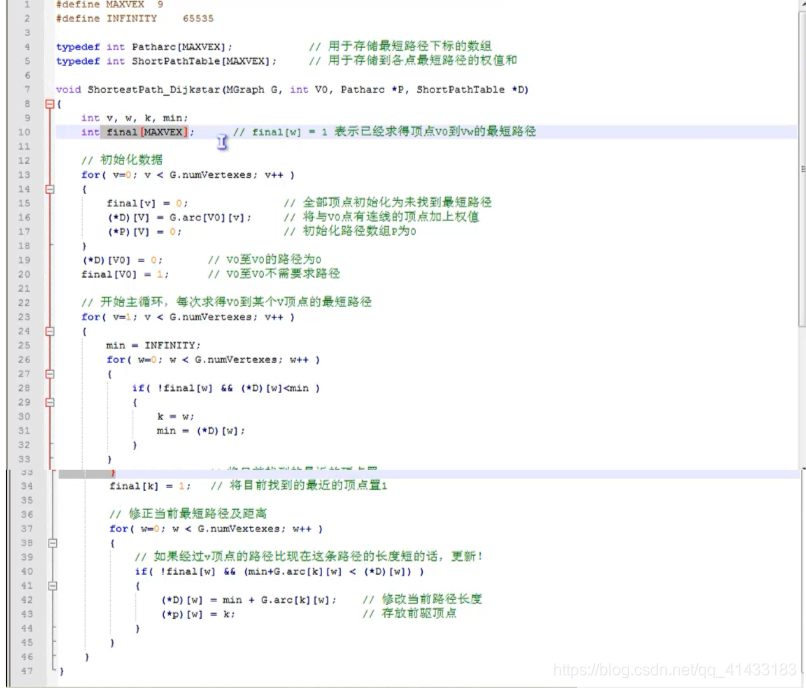Click the statement 'final[V0] = 1;'
This screenshot has height=688, width=806.
125,275
